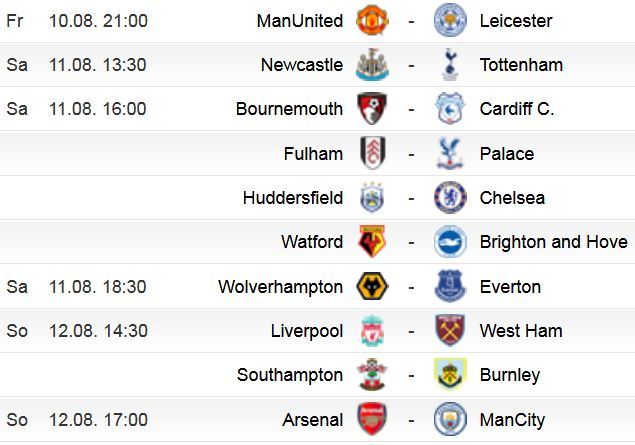The image size is (635, 445).
Task: Select the Fulham club crest
Action: point(373,153)
